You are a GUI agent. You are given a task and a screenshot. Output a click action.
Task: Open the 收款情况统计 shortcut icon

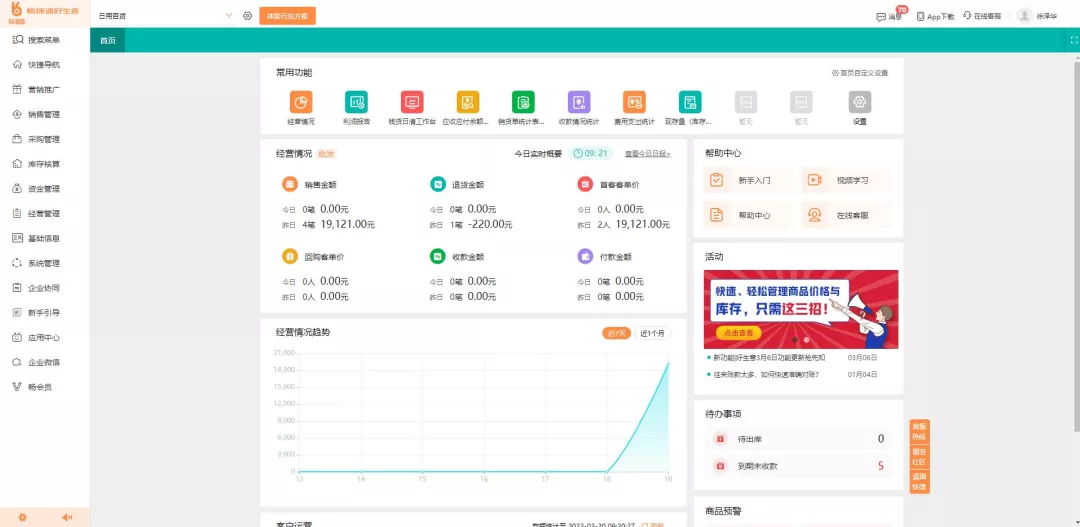point(579,102)
